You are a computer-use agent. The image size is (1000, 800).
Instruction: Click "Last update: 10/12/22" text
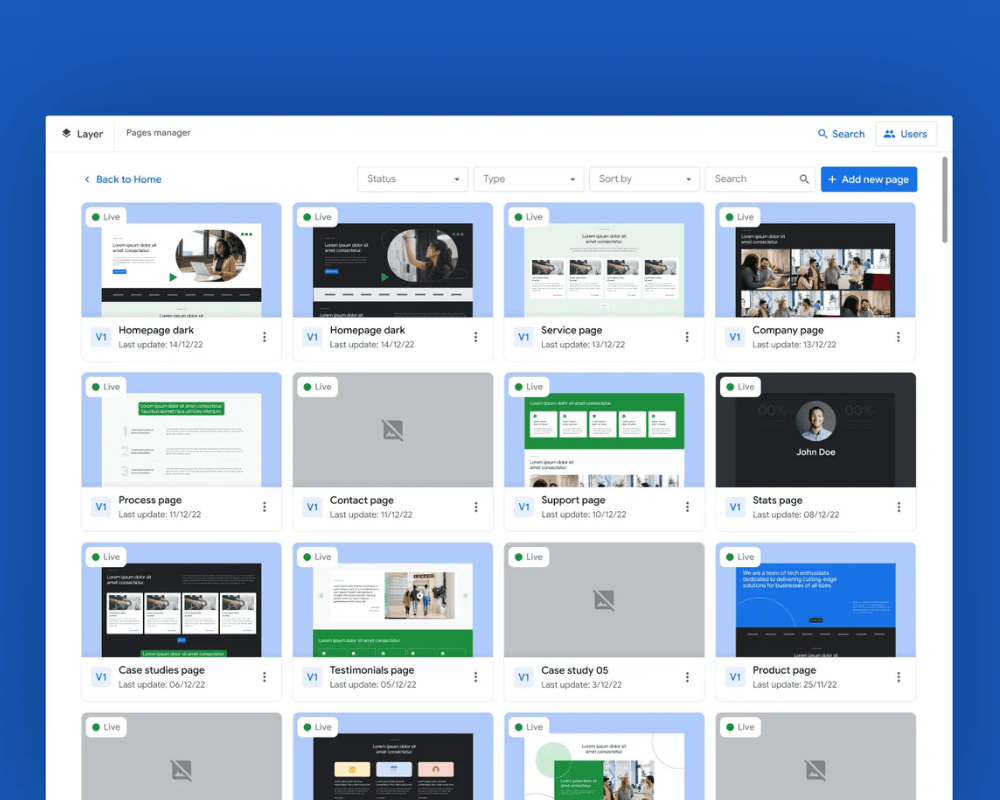tap(584, 514)
